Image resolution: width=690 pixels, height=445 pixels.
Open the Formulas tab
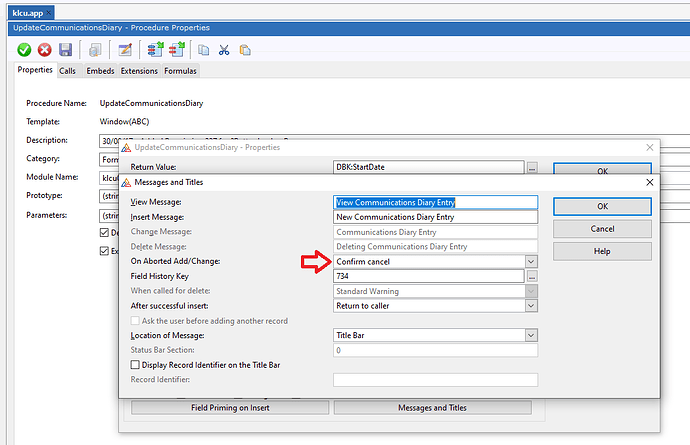pos(181,71)
